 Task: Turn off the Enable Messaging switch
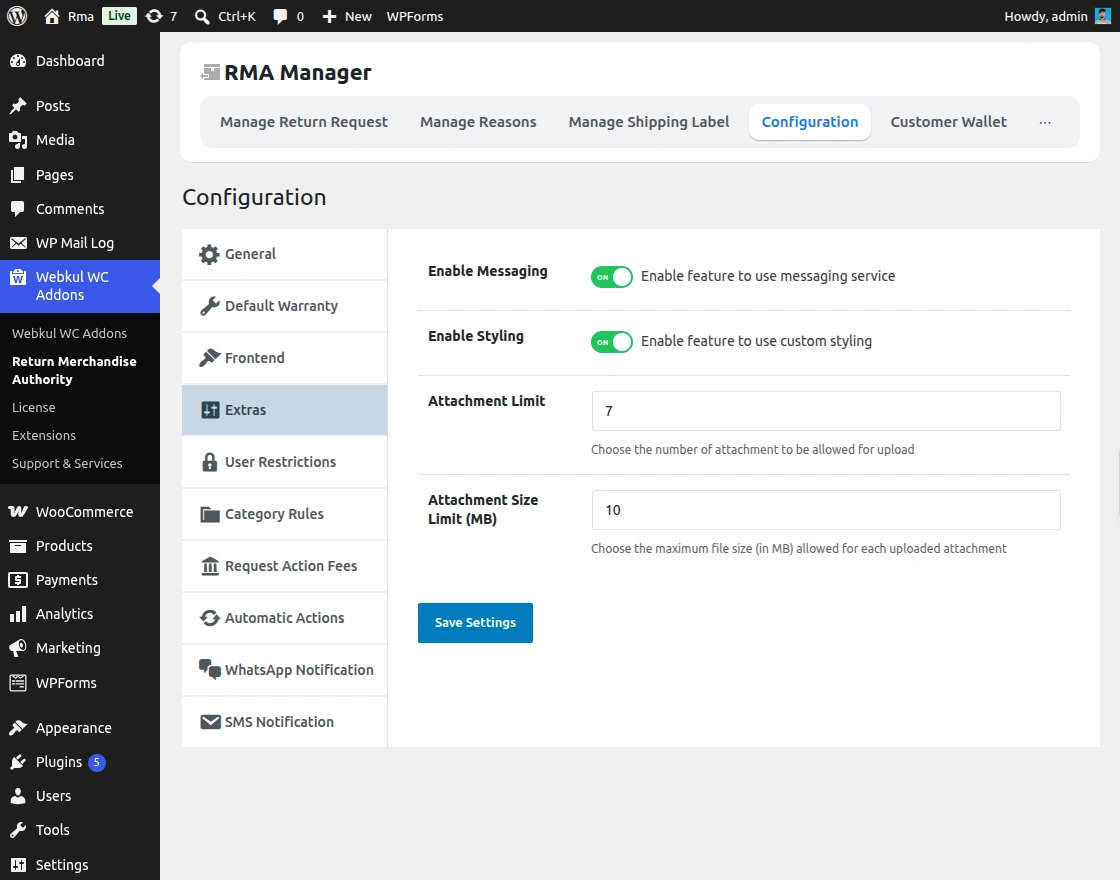pyautogui.click(x=611, y=277)
